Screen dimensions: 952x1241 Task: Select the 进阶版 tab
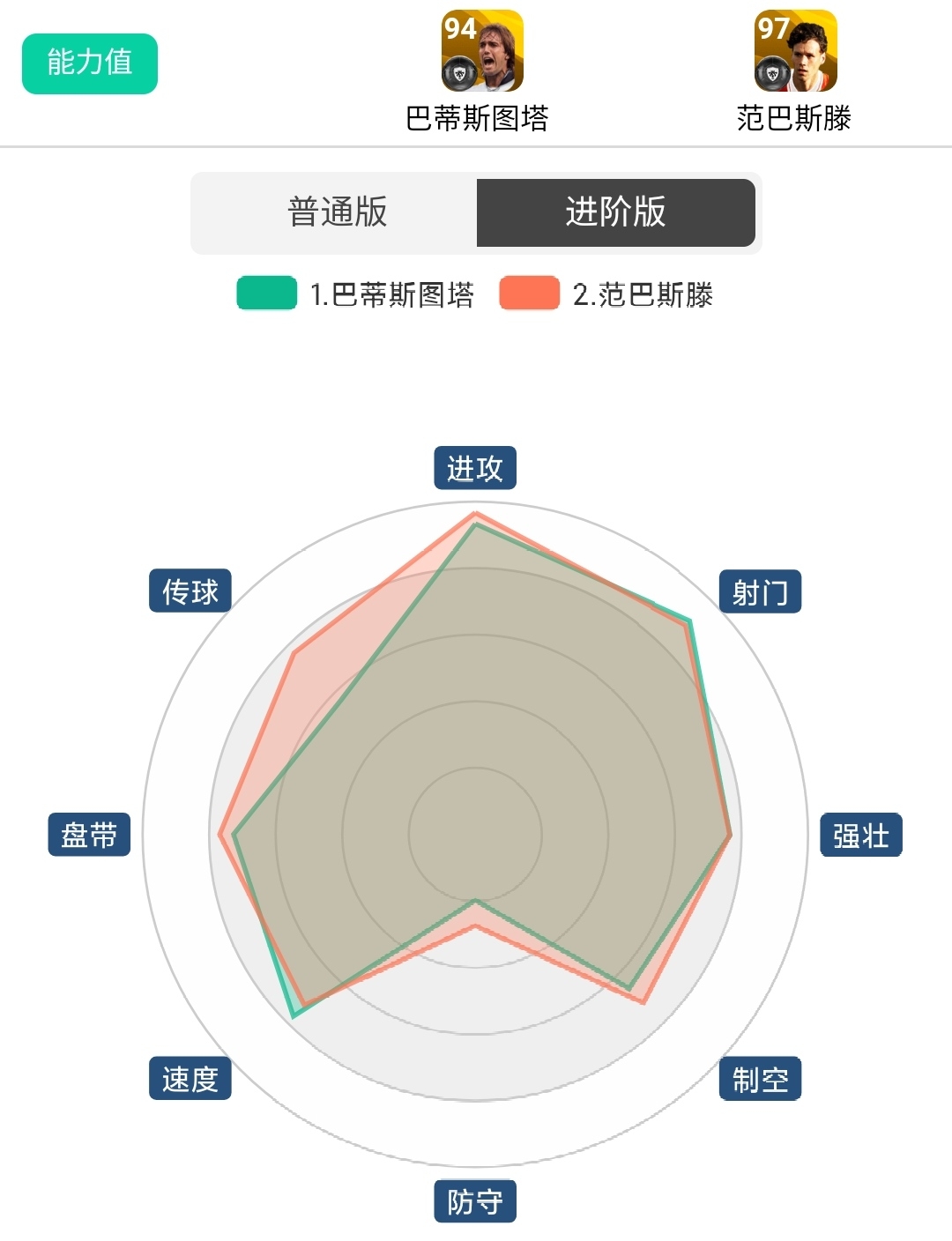(x=615, y=212)
